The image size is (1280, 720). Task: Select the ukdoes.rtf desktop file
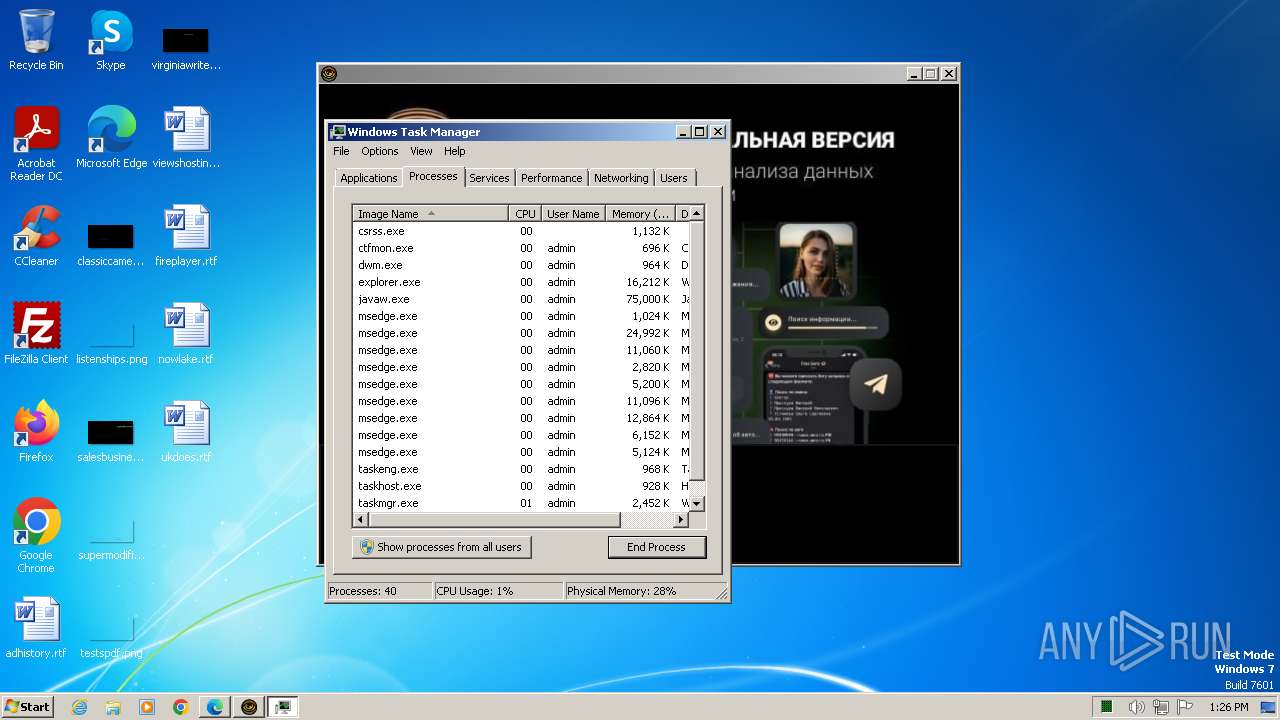[186, 432]
